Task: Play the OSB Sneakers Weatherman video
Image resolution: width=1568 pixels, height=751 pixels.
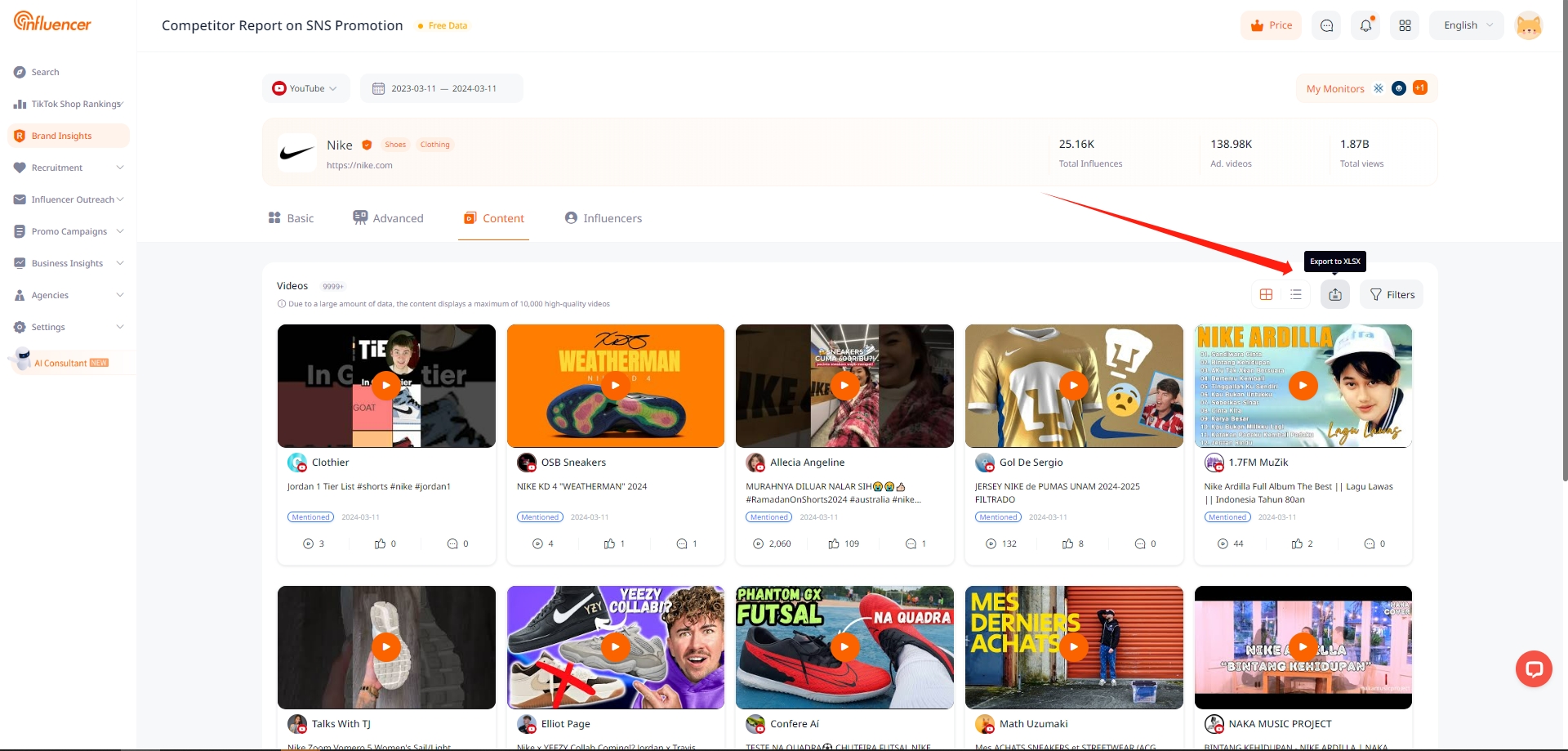Action: (x=615, y=386)
